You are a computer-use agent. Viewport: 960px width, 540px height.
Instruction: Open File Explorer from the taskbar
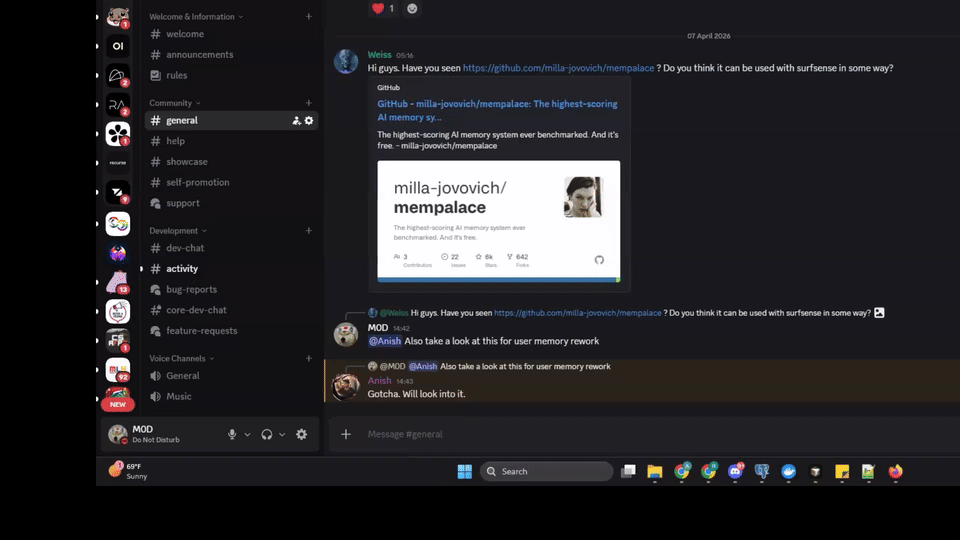[654, 471]
